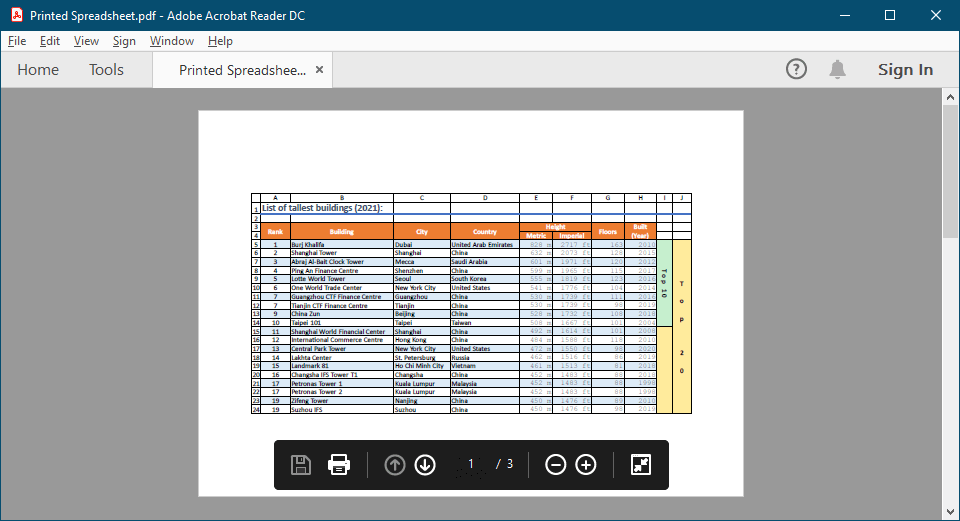Click the print icon in floating toolbar

coord(339,465)
